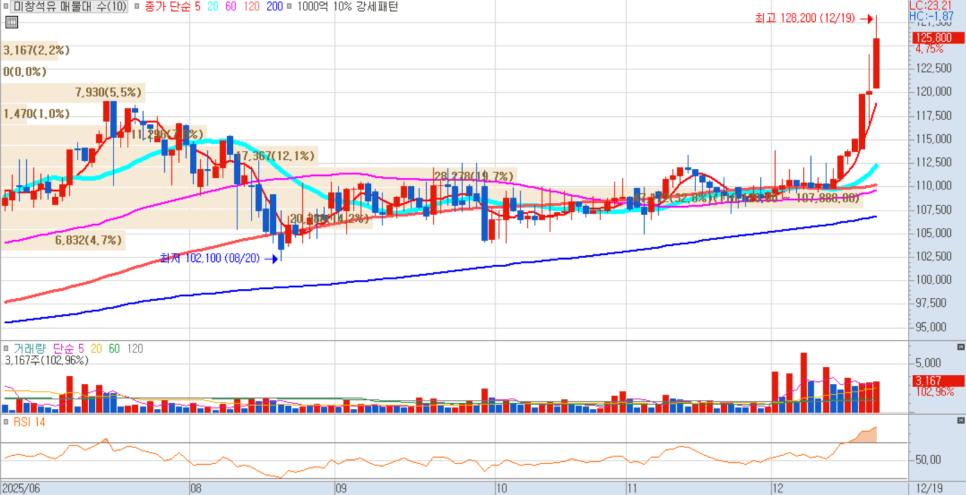Select the magenta 60-day price MA legend

[233, 7]
